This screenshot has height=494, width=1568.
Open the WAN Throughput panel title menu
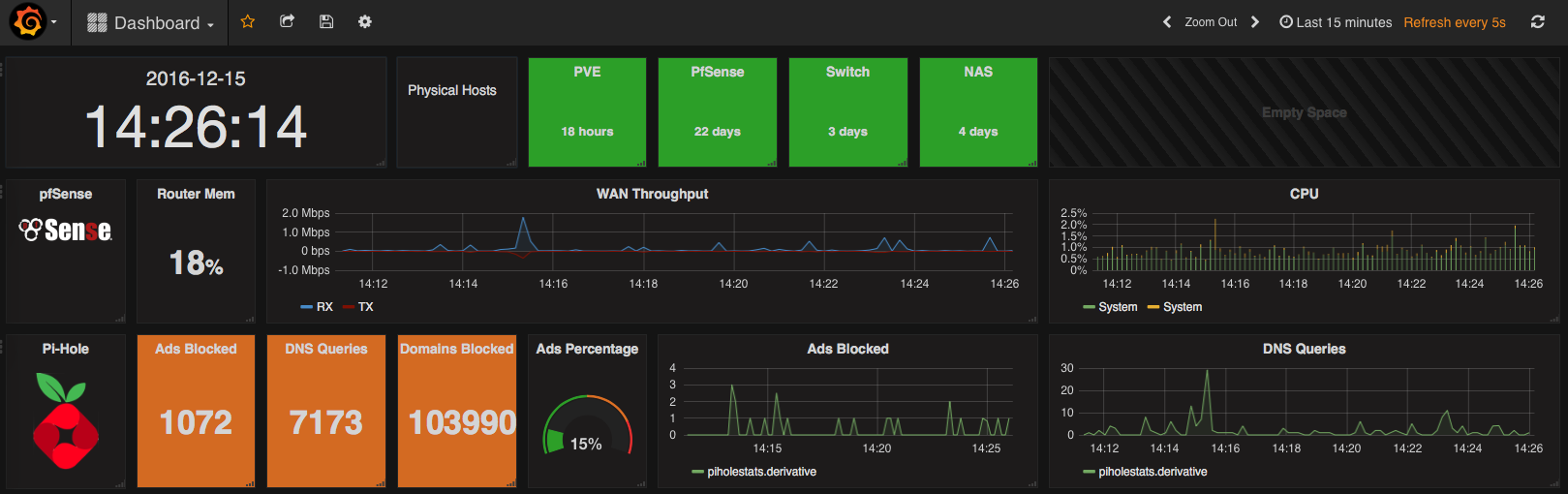coord(652,194)
